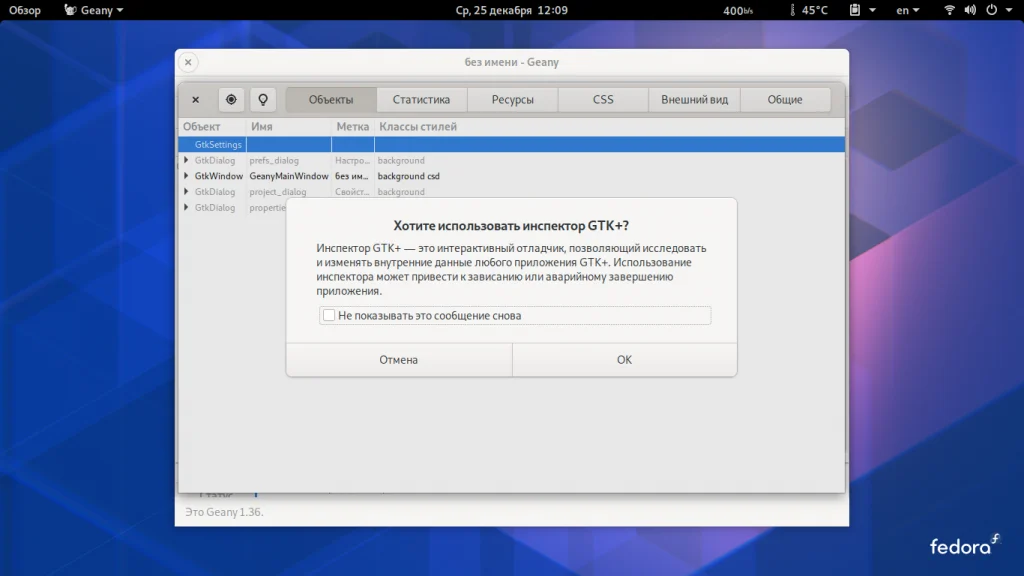Open the Общие tab

click(785, 100)
